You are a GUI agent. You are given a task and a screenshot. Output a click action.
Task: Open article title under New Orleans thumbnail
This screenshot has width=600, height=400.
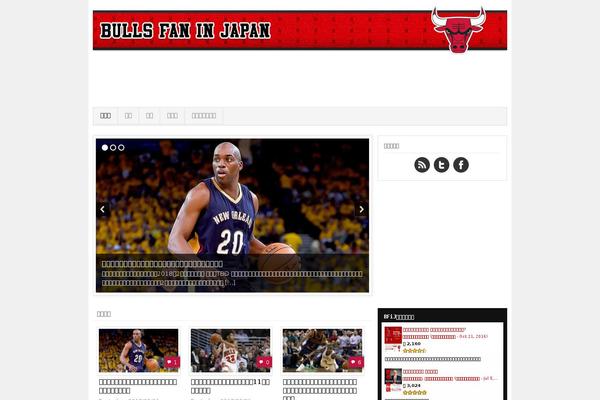pos(138,386)
